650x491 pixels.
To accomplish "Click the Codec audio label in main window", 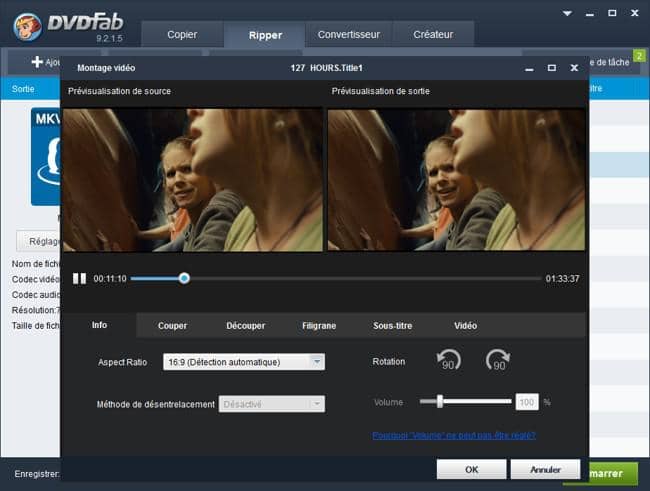I will [x=36, y=294].
